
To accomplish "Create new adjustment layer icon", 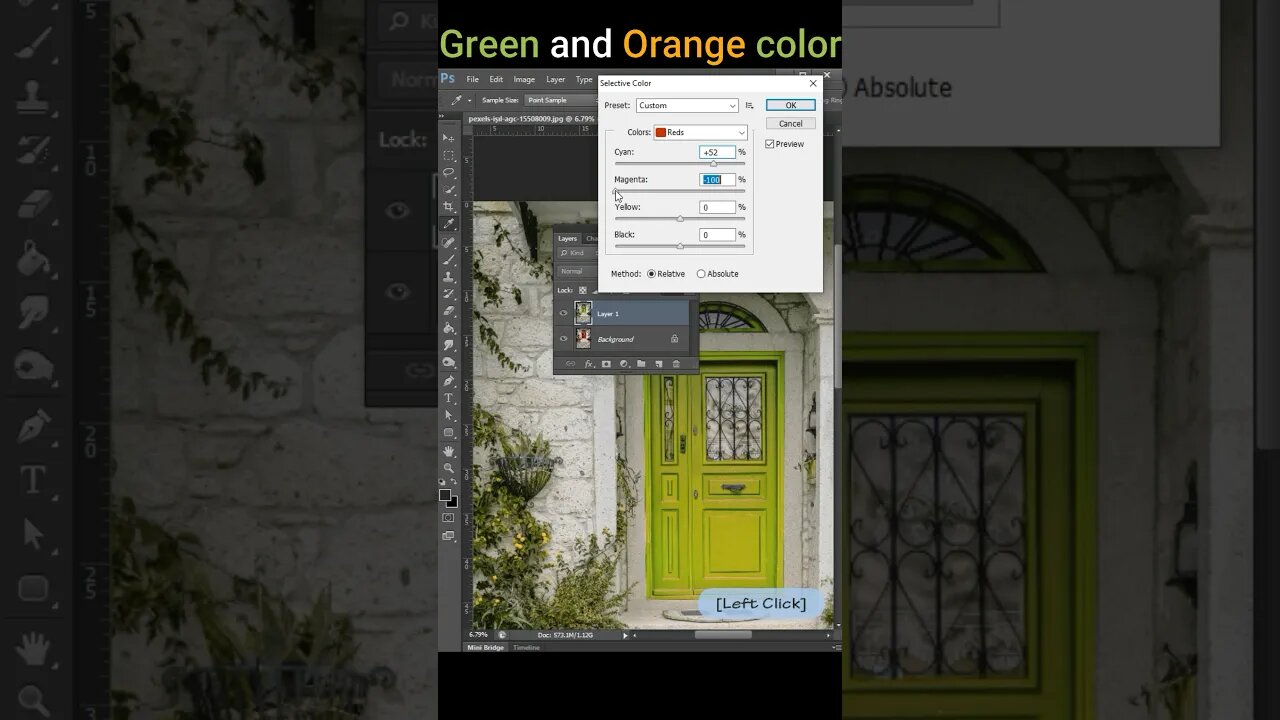I will point(623,364).
